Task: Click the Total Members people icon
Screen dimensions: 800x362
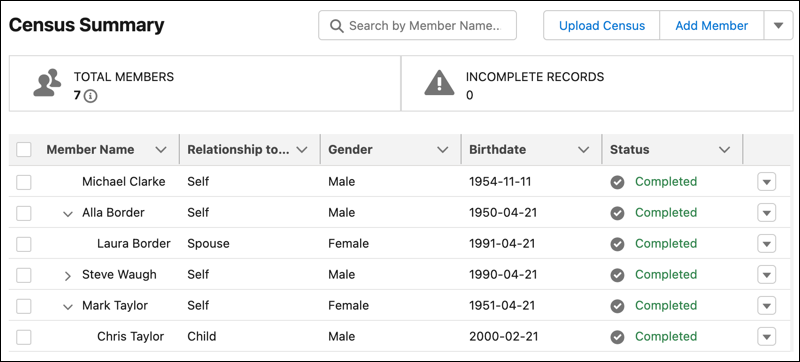Action: click(47, 83)
